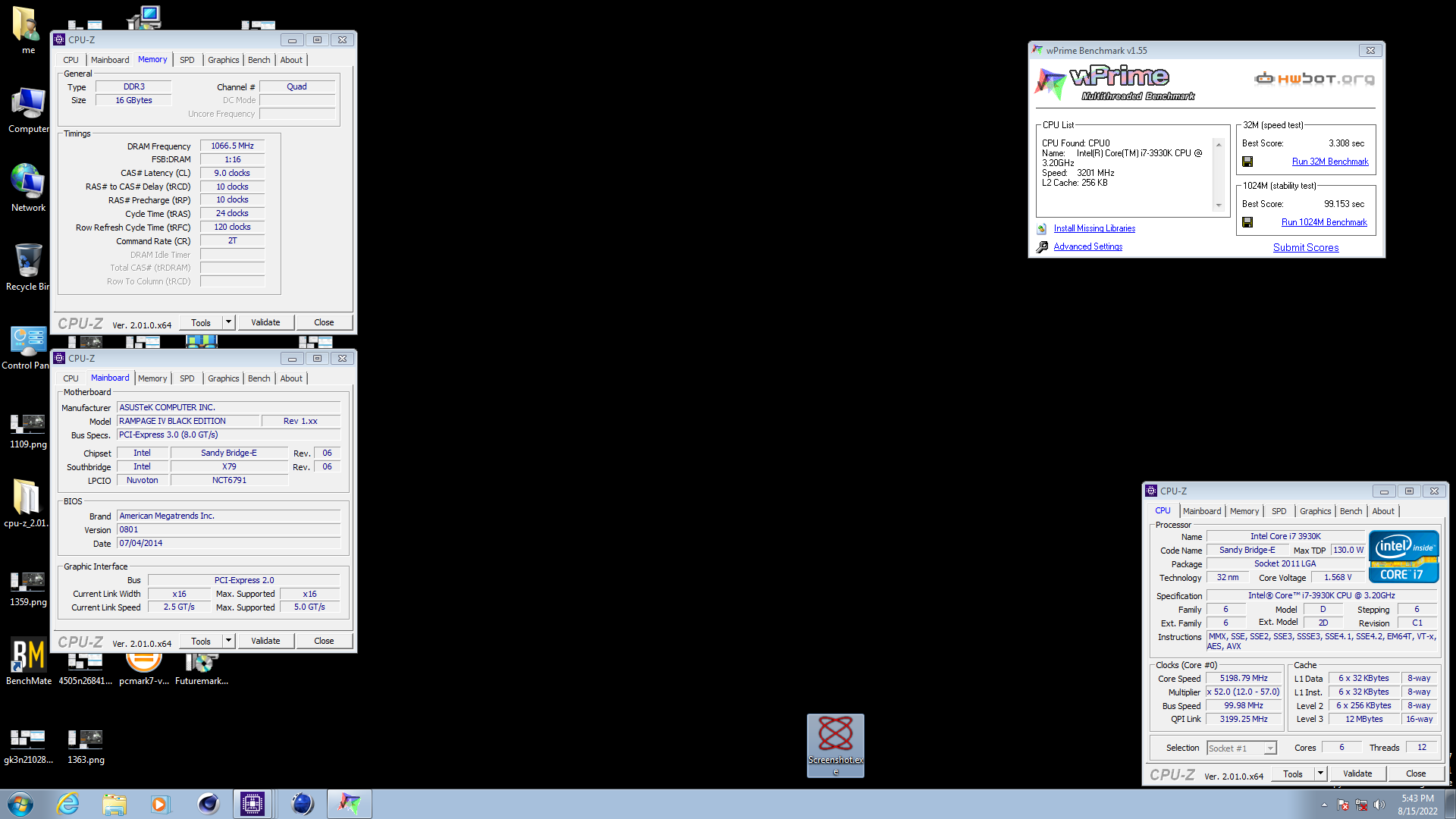Open the Socket #1 selection dropdown

(x=1242, y=748)
